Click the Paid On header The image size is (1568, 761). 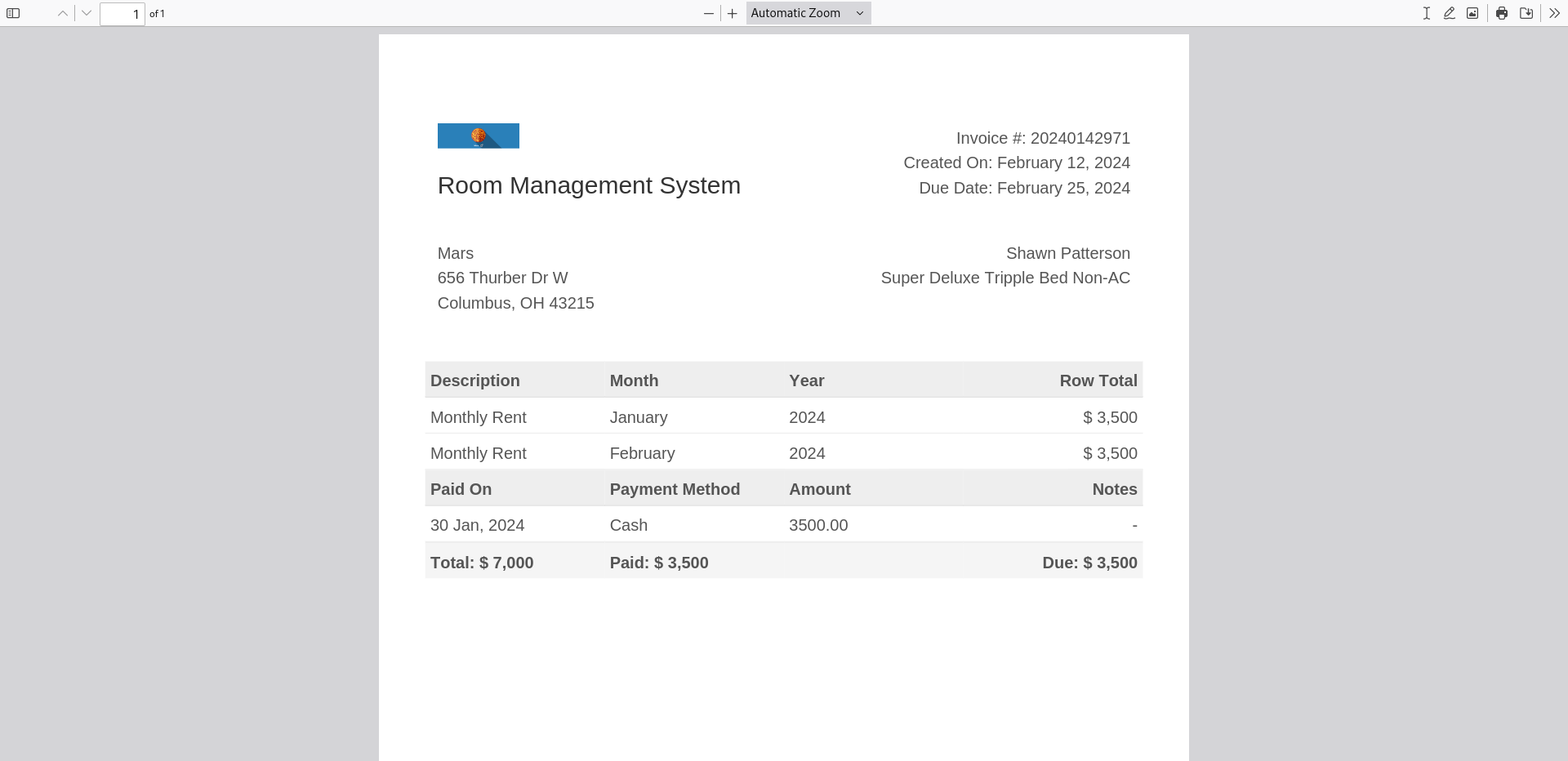coord(461,489)
